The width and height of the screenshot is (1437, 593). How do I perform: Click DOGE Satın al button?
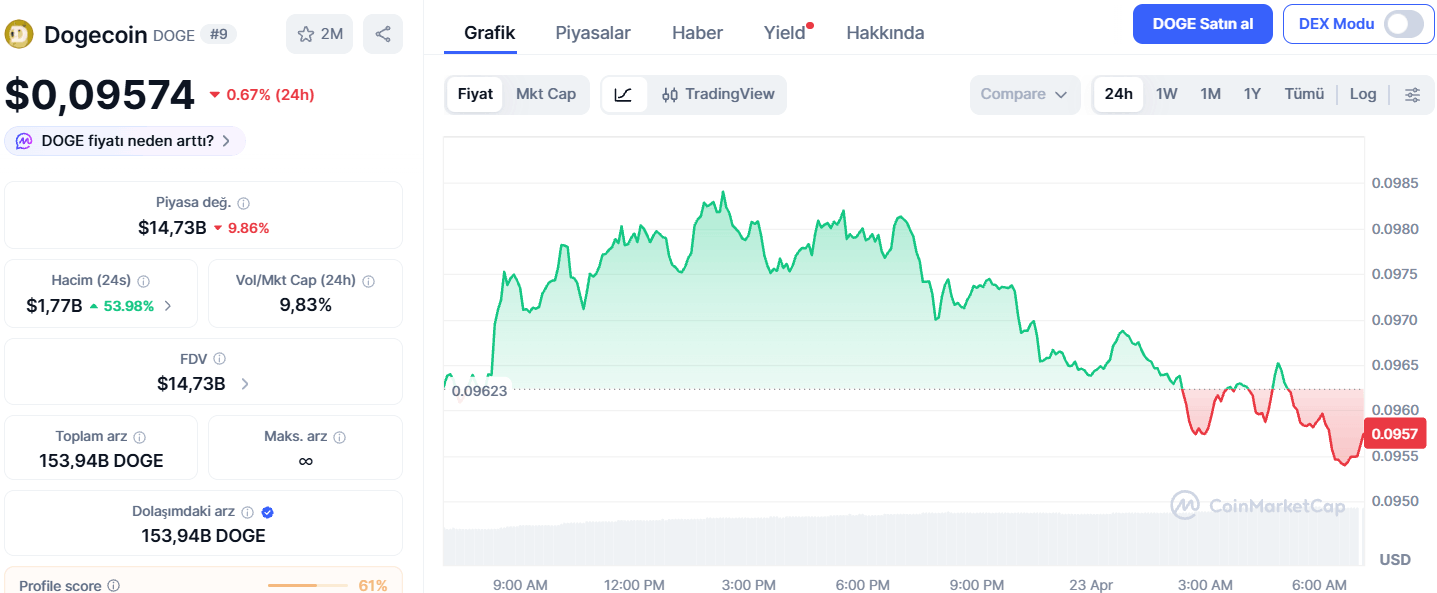click(x=1202, y=24)
